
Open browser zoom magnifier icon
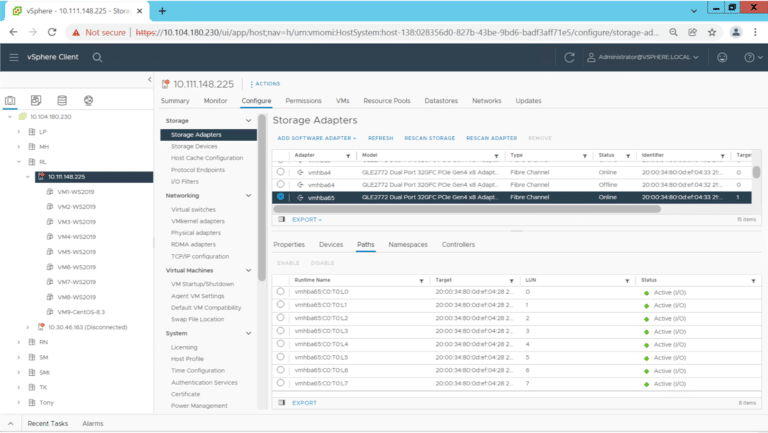(x=673, y=32)
